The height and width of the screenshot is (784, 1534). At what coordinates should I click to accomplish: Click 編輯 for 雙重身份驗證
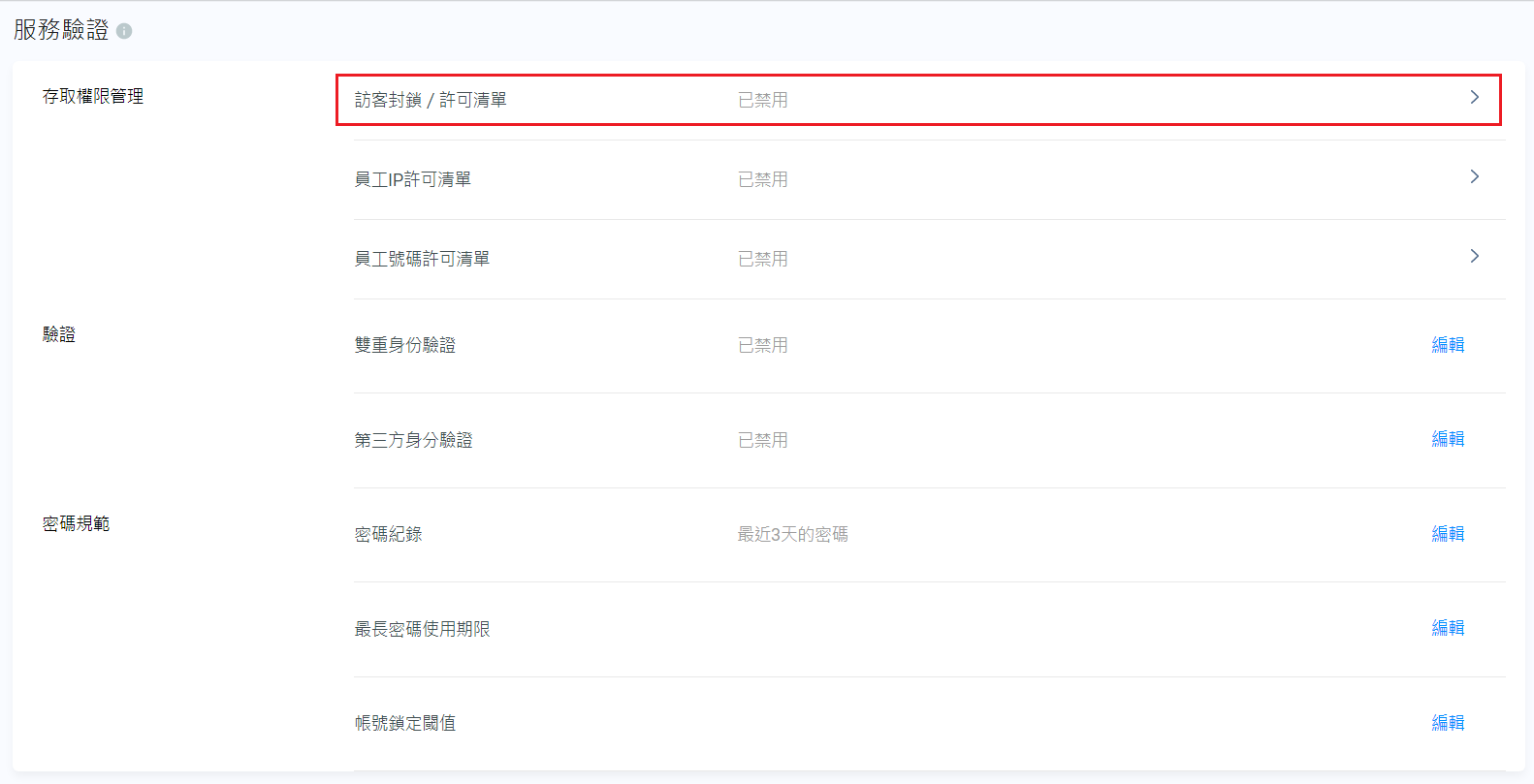(1448, 345)
